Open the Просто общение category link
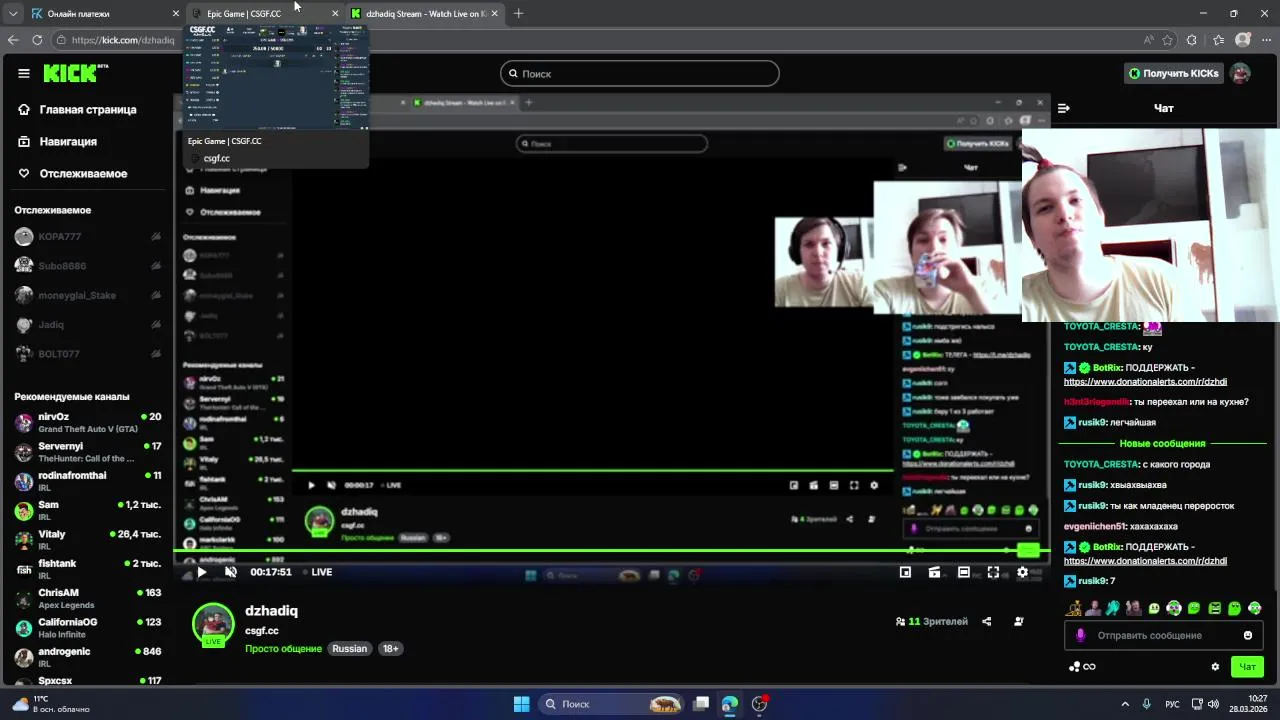The height and width of the screenshot is (720, 1280). [283, 649]
